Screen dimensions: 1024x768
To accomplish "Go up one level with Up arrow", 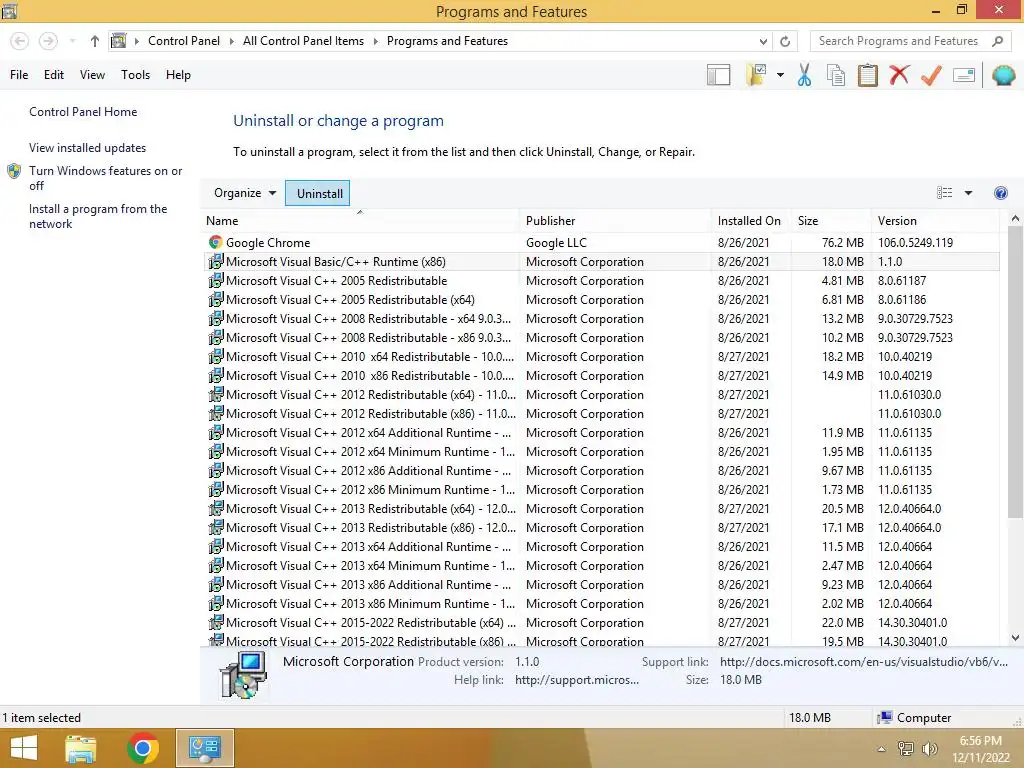I will (95, 41).
